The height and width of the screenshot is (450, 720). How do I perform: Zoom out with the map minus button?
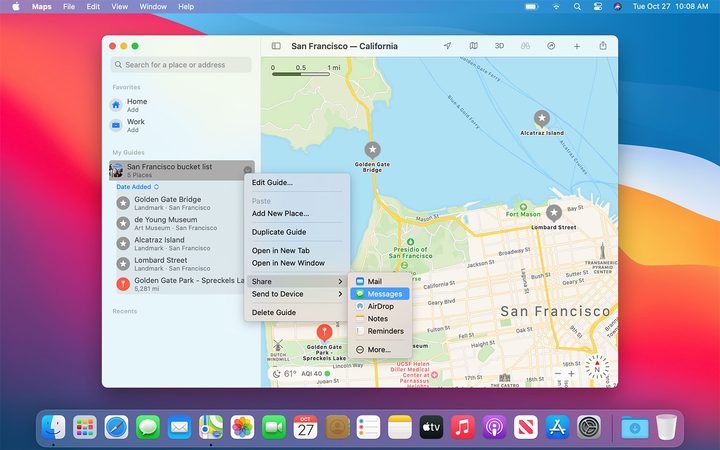click(x=557, y=374)
